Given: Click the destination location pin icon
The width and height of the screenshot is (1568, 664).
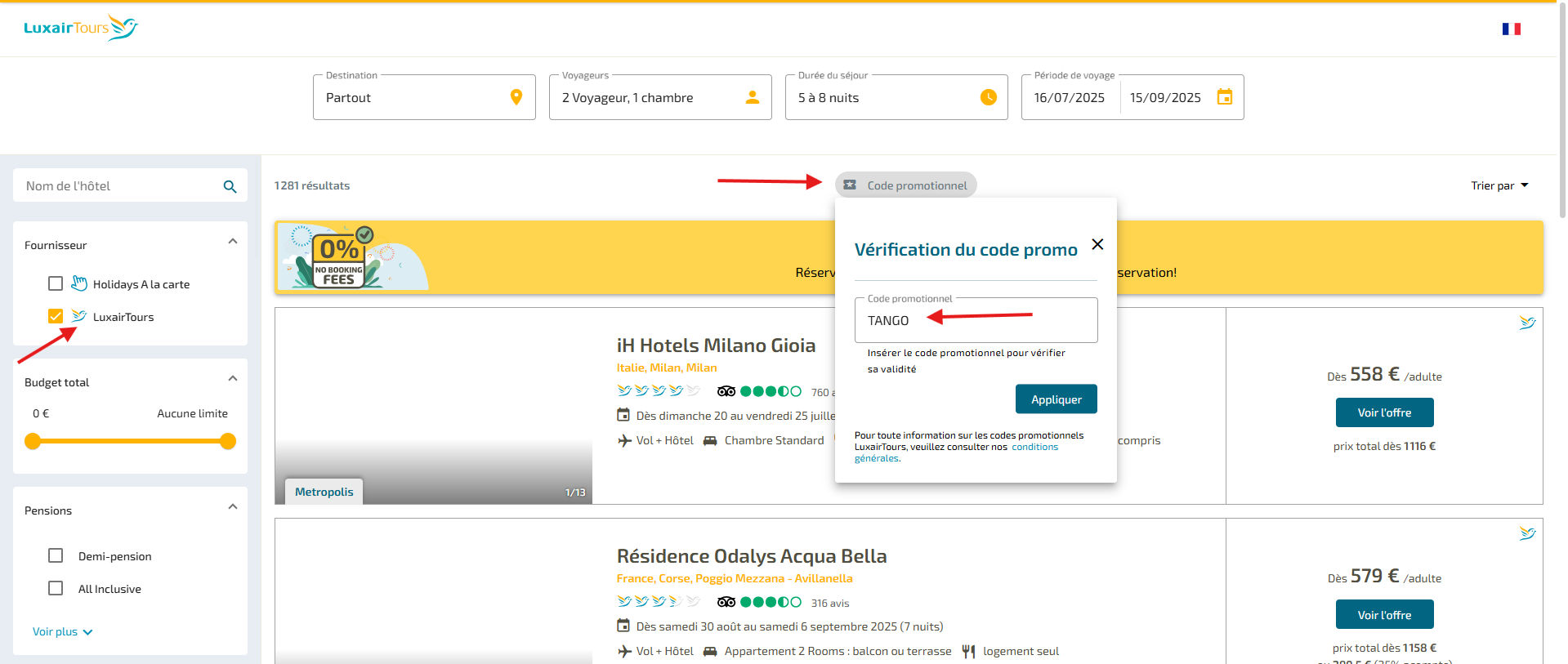Looking at the screenshot, I should 516,97.
